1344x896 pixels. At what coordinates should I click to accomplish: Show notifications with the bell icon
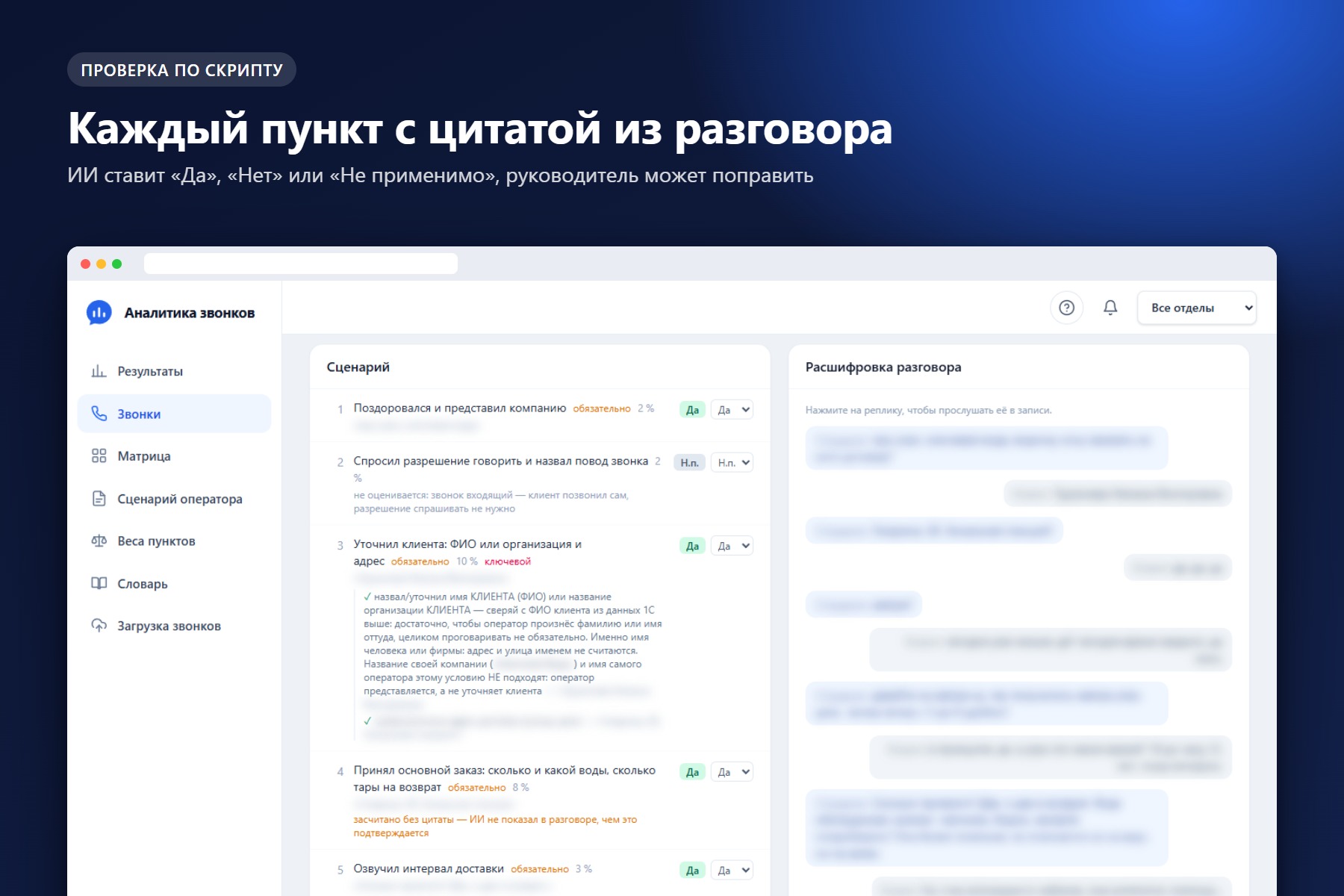pos(1110,308)
